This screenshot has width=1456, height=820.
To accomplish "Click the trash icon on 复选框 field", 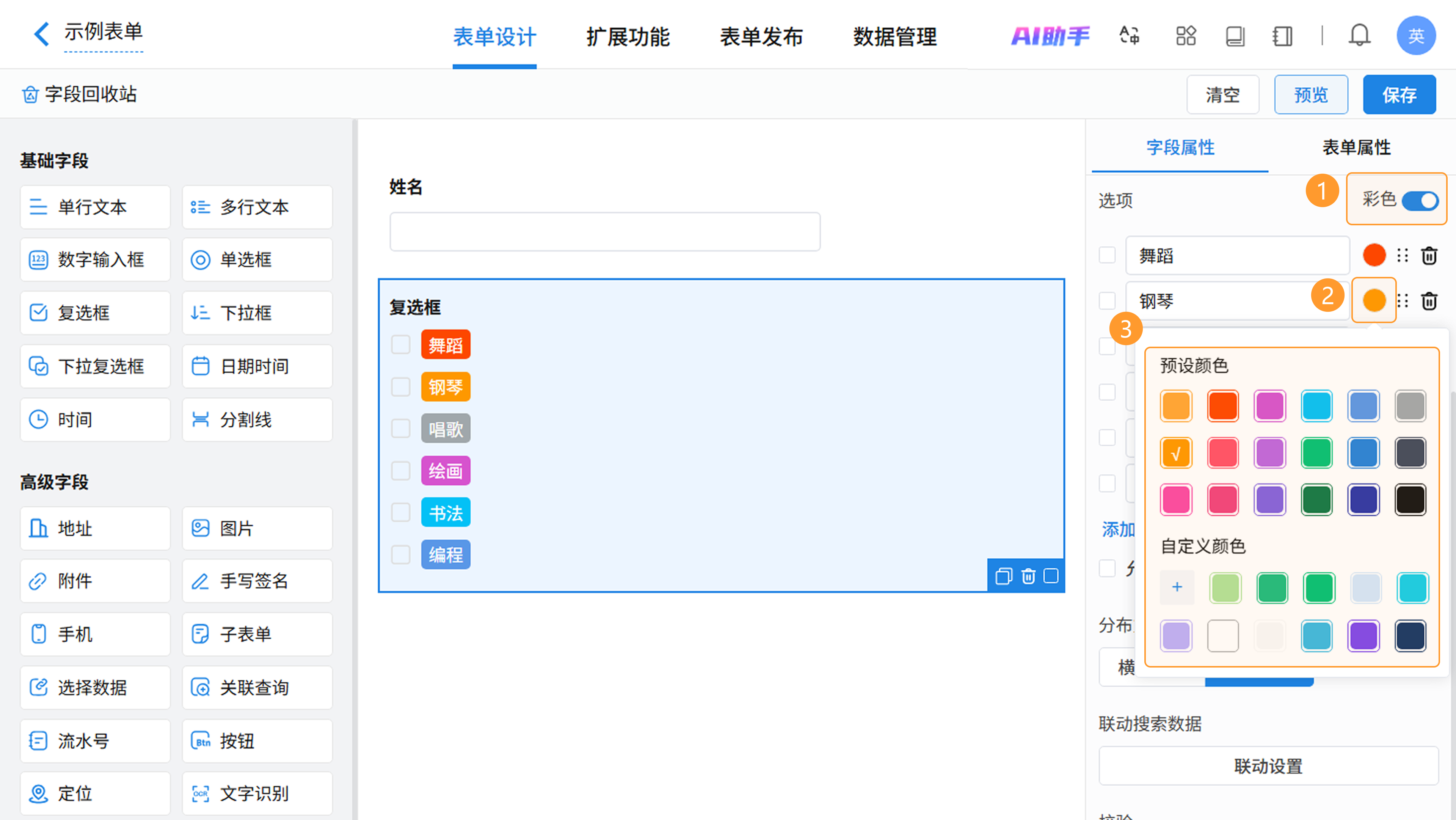I will click(1028, 576).
